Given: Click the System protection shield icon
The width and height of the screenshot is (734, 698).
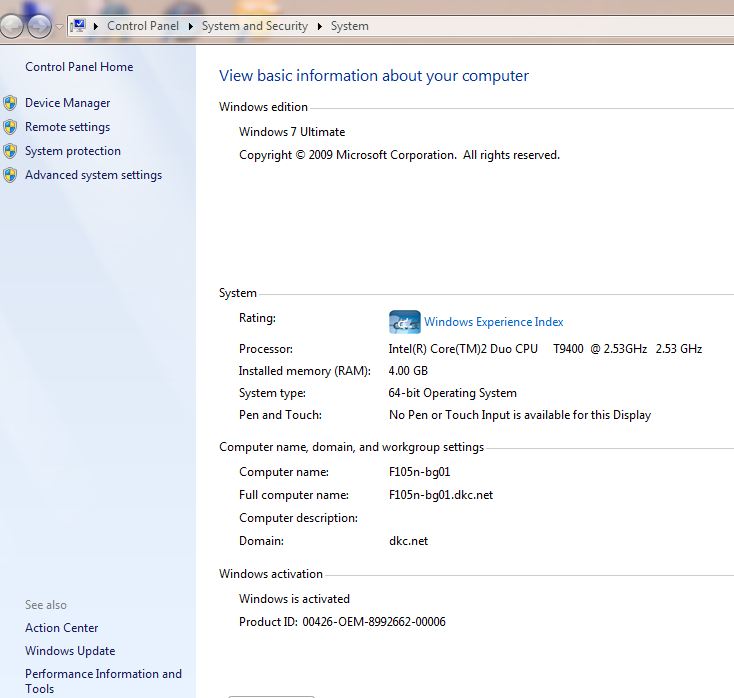Looking at the screenshot, I should coord(10,151).
